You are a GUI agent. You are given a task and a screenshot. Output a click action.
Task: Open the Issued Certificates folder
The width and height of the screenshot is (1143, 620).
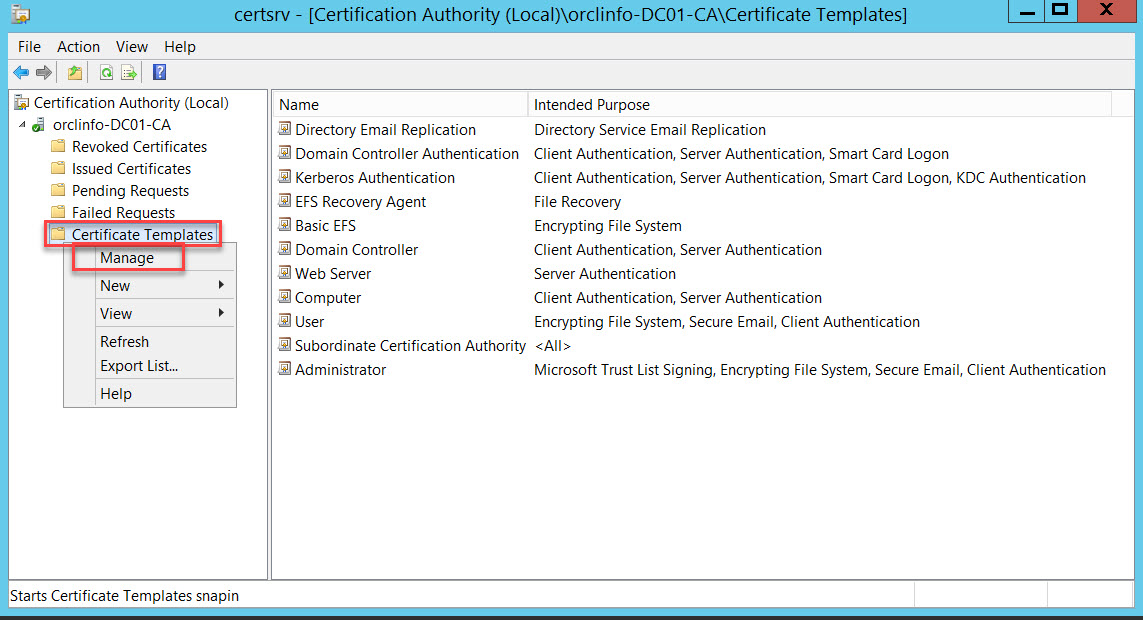pos(131,168)
